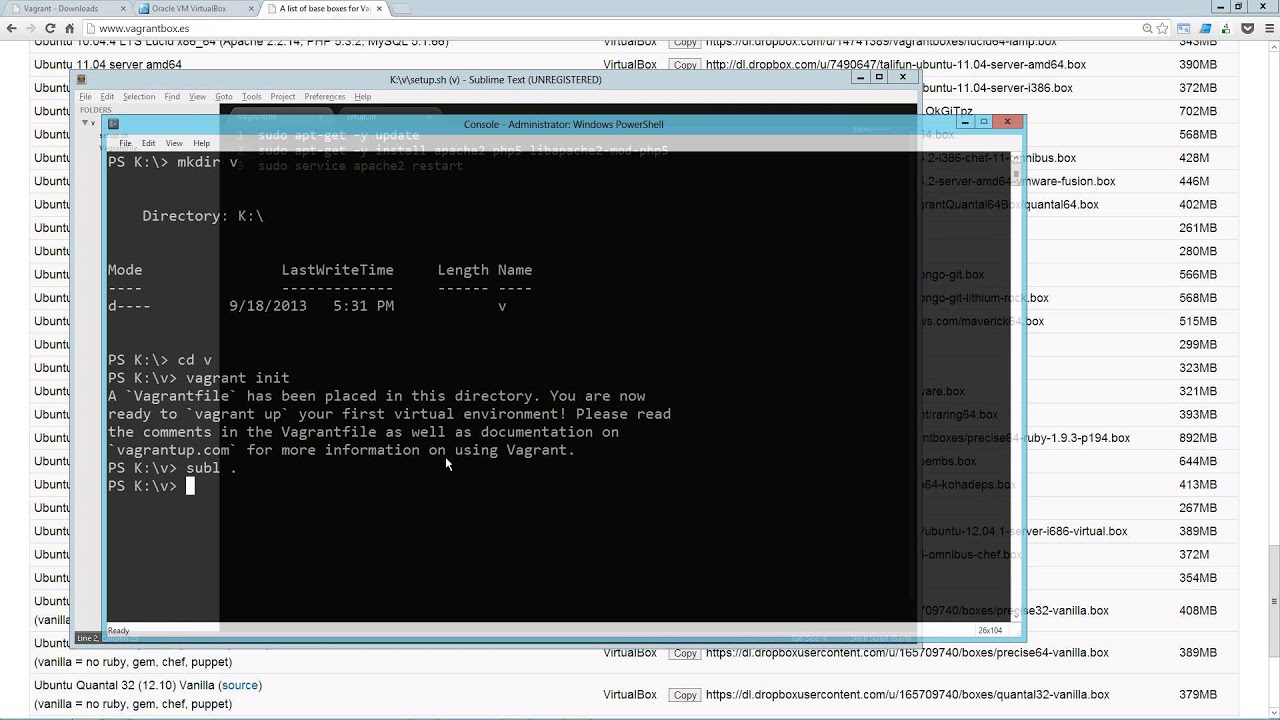Open the Console window Help menu
1280x720 pixels.
tap(201, 143)
